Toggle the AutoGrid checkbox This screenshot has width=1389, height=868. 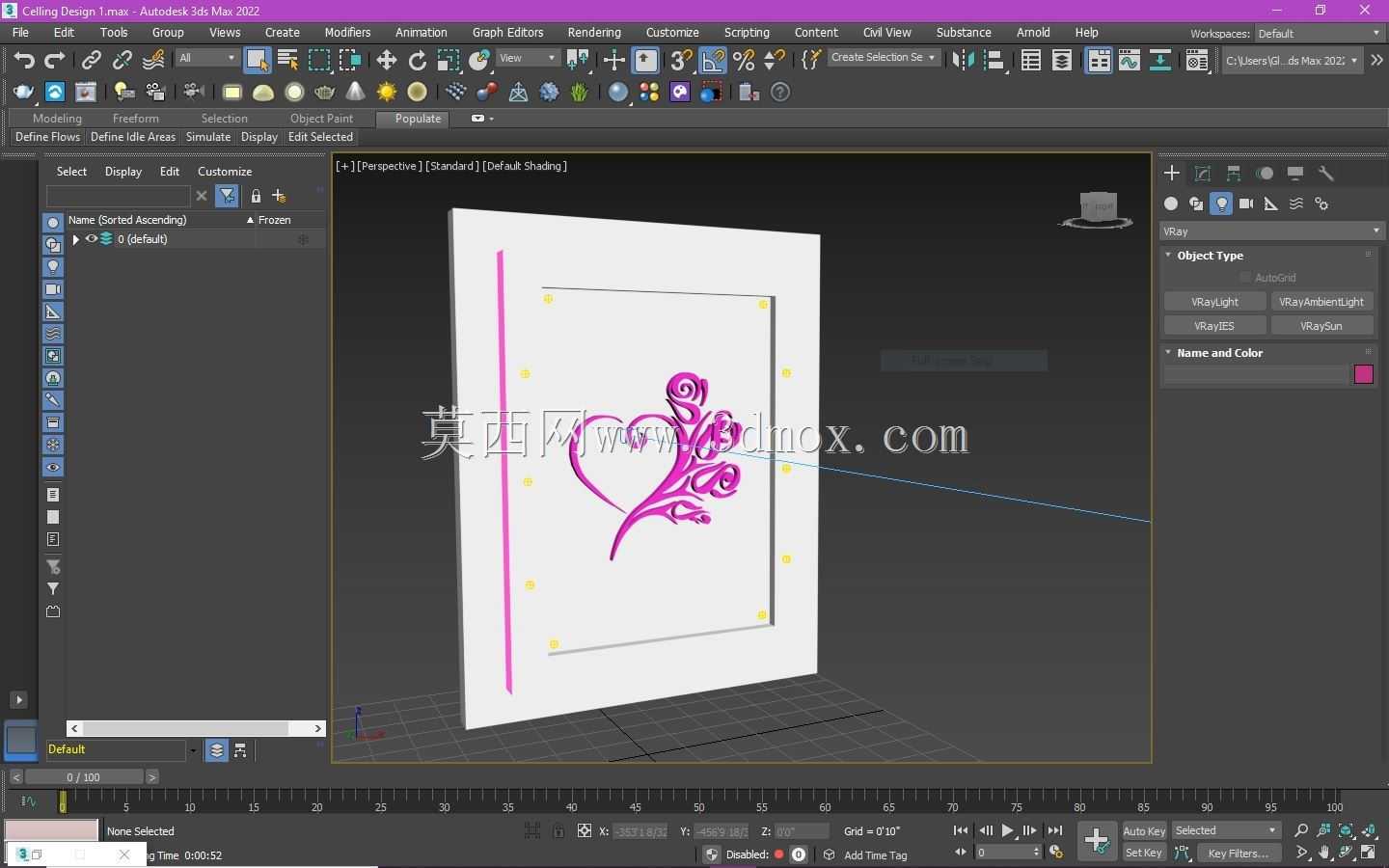tap(1245, 278)
